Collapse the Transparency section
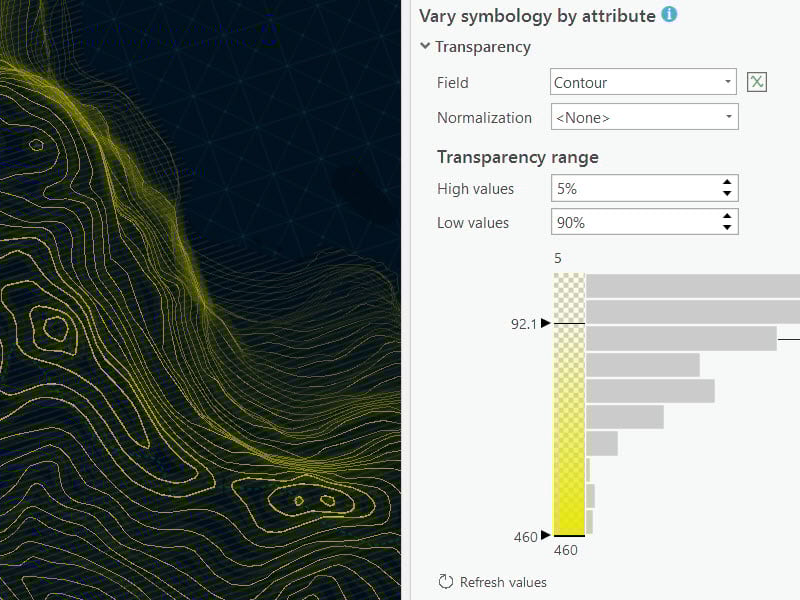800x600 pixels. [x=426, y=47]
